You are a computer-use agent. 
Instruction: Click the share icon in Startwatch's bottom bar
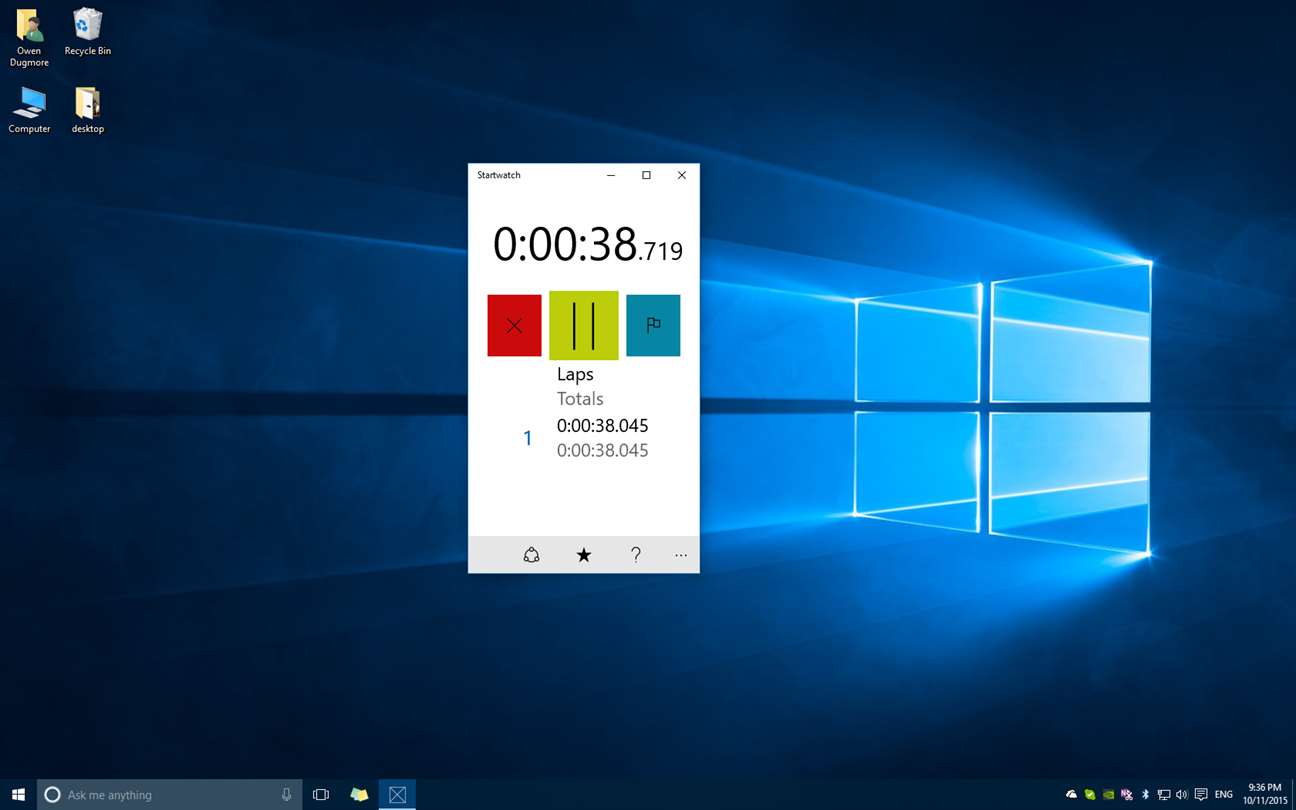coord(532,555)
